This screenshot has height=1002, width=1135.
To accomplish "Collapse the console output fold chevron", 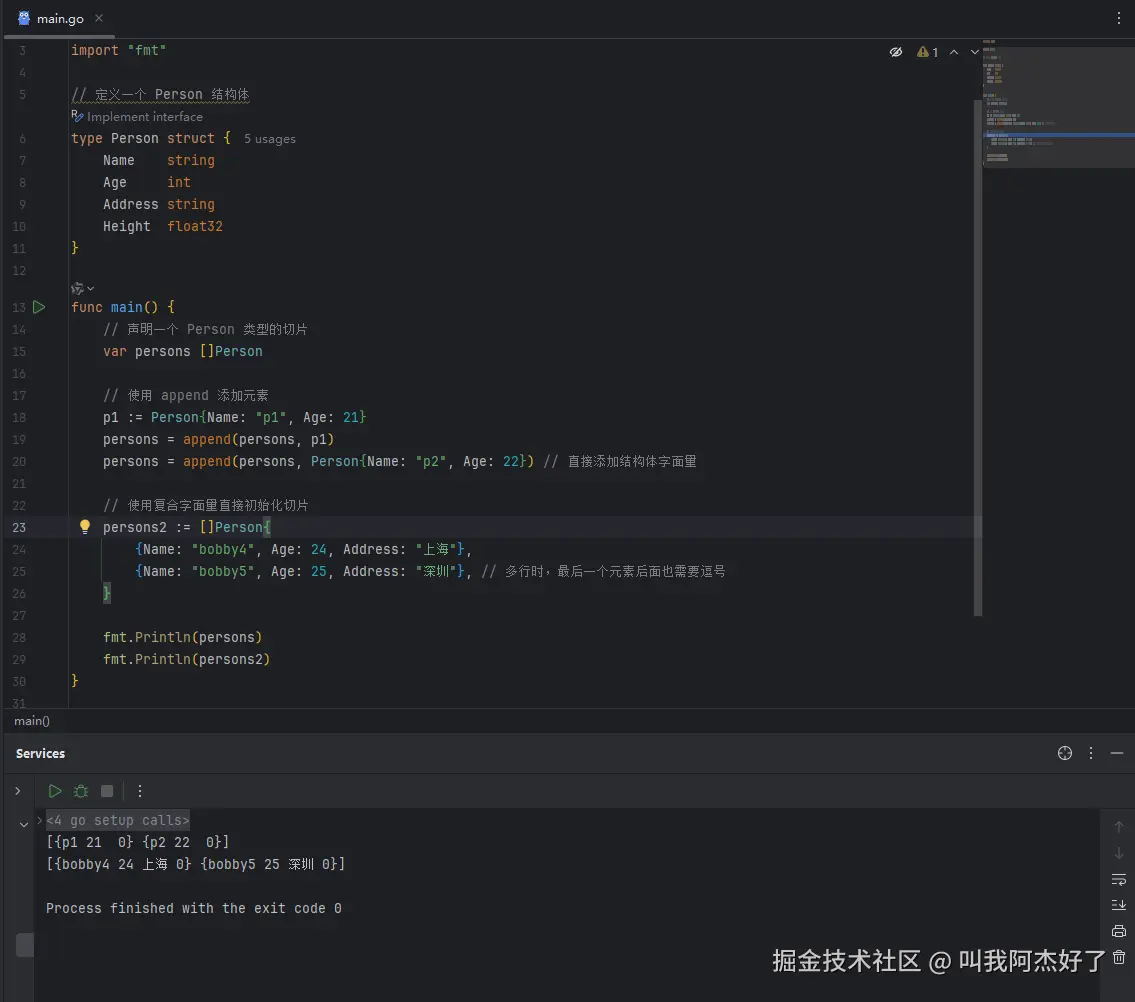I will pyautogui.click(x=24, y=824).
